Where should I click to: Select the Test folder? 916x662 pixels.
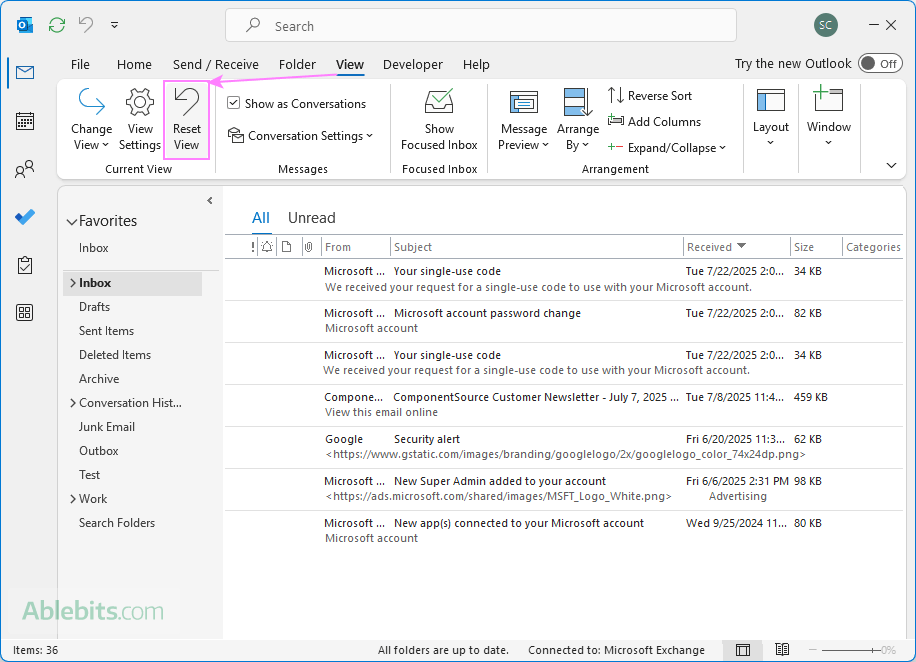pyautogui.click(x=89, y=475)
